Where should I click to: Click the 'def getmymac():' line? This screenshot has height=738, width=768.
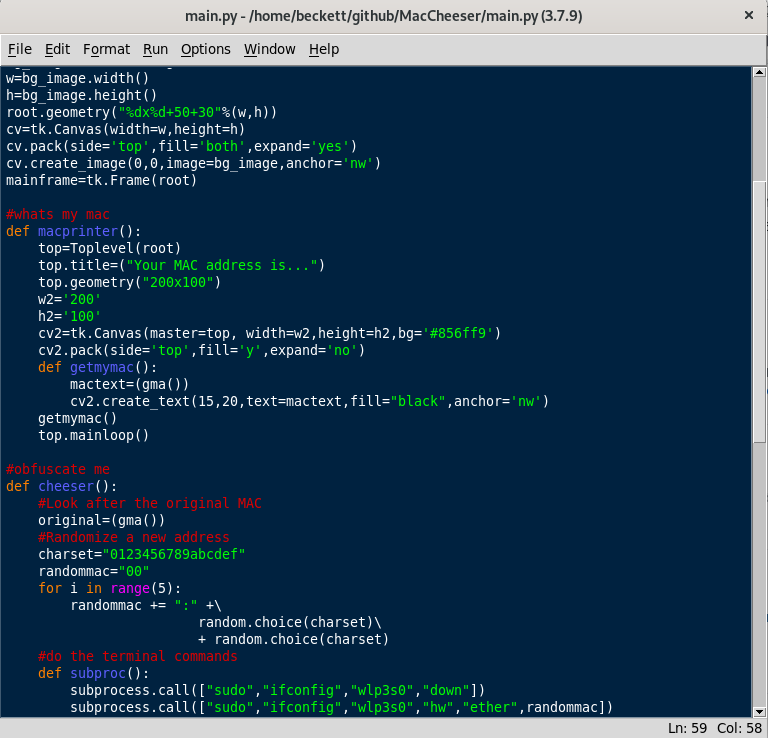pos(97,368)
